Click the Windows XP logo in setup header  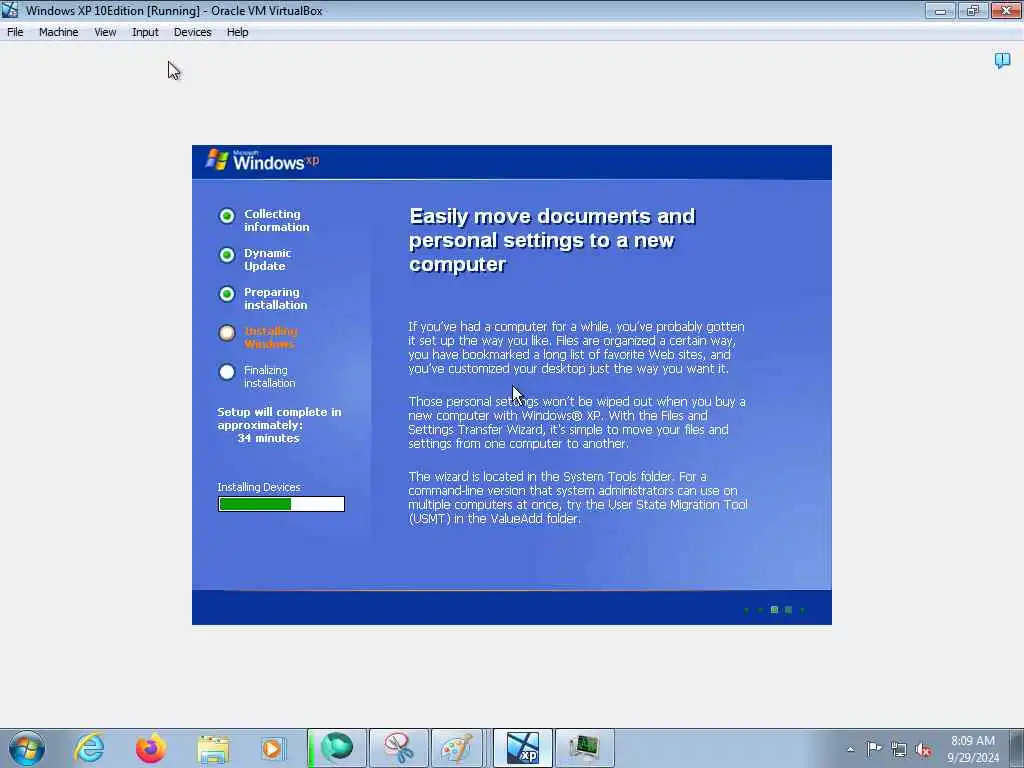(x=263, y=161)
